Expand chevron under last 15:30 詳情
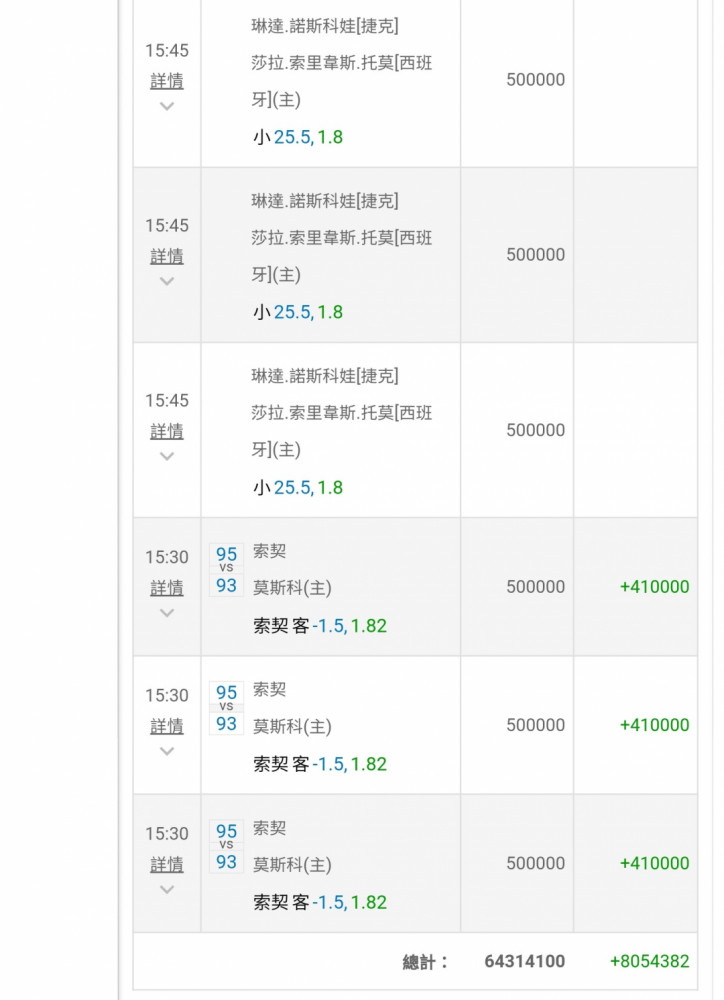This screenshot has height=1000, width=724. pyautogui.click(x=167, y=889)
